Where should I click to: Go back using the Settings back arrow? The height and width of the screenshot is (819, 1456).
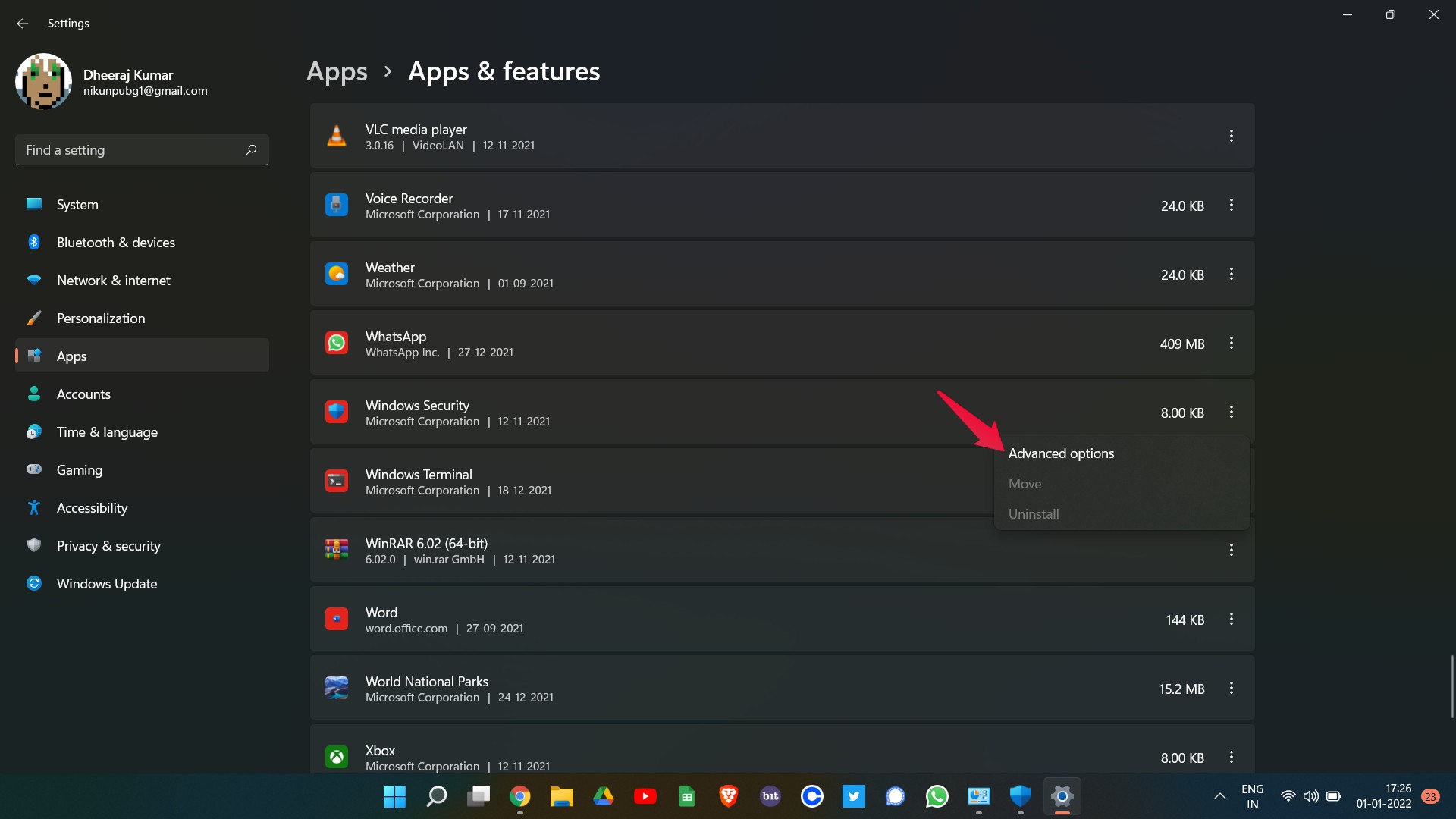pos(23,24)
